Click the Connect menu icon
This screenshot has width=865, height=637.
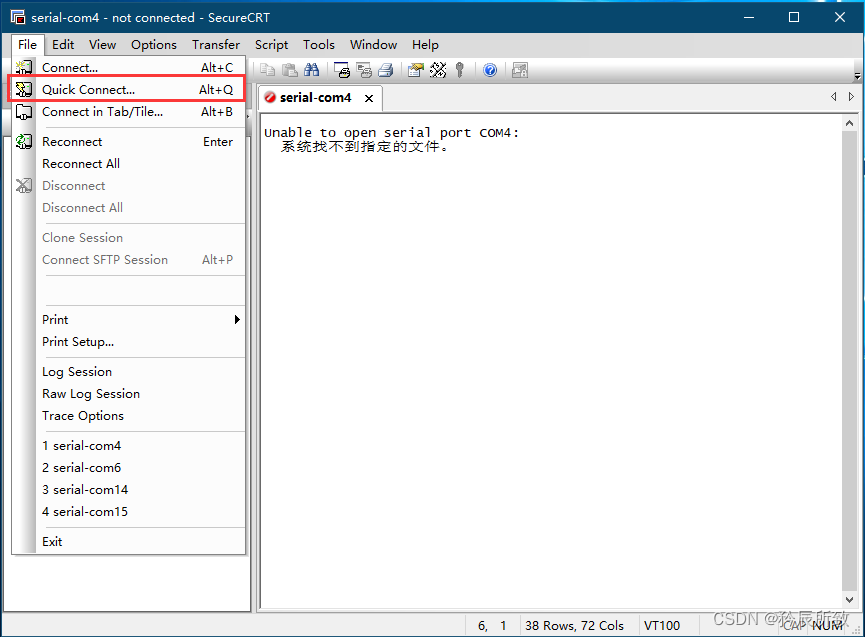tap(24, 67)
